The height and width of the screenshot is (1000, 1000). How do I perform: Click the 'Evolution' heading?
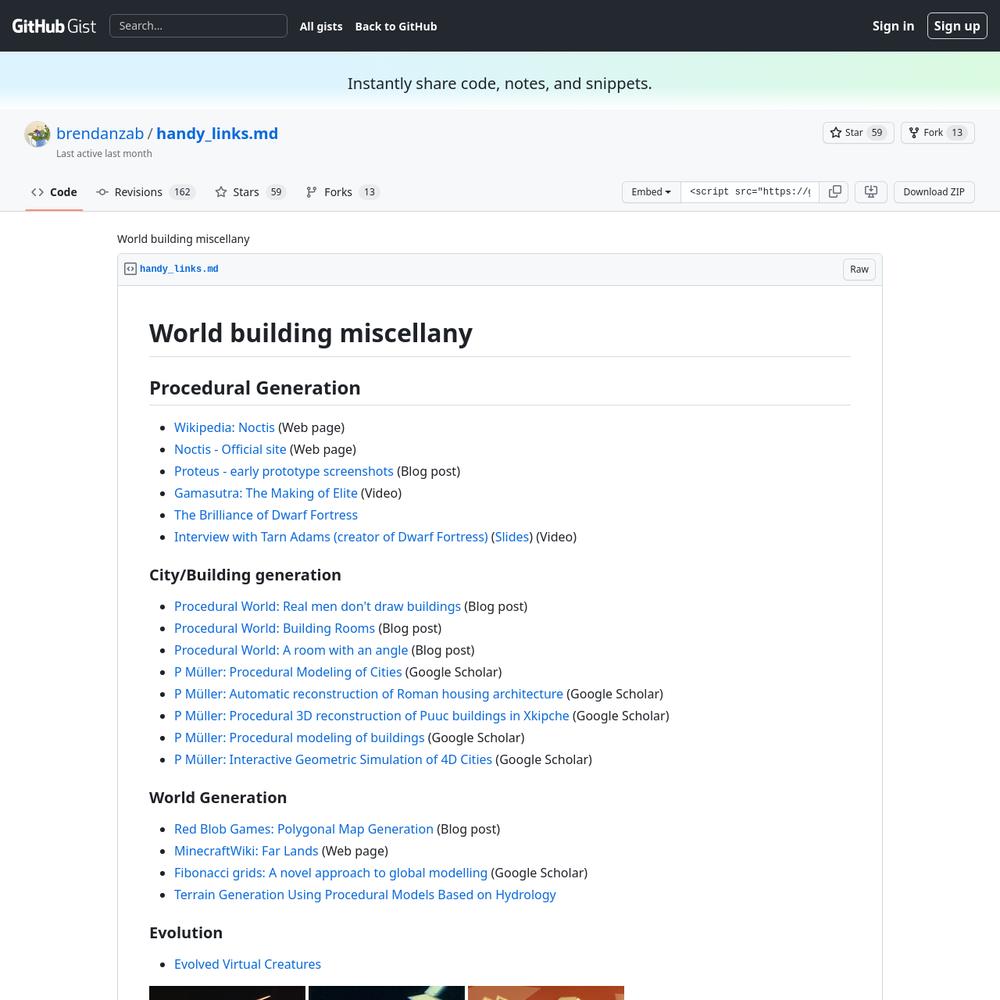pyautogui.click(x=186, y=933)
